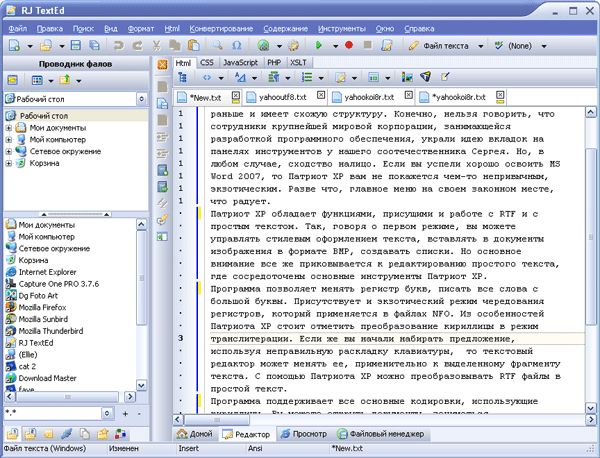Open the Правка menu
The image size is (600, 458).
point(50,29)
